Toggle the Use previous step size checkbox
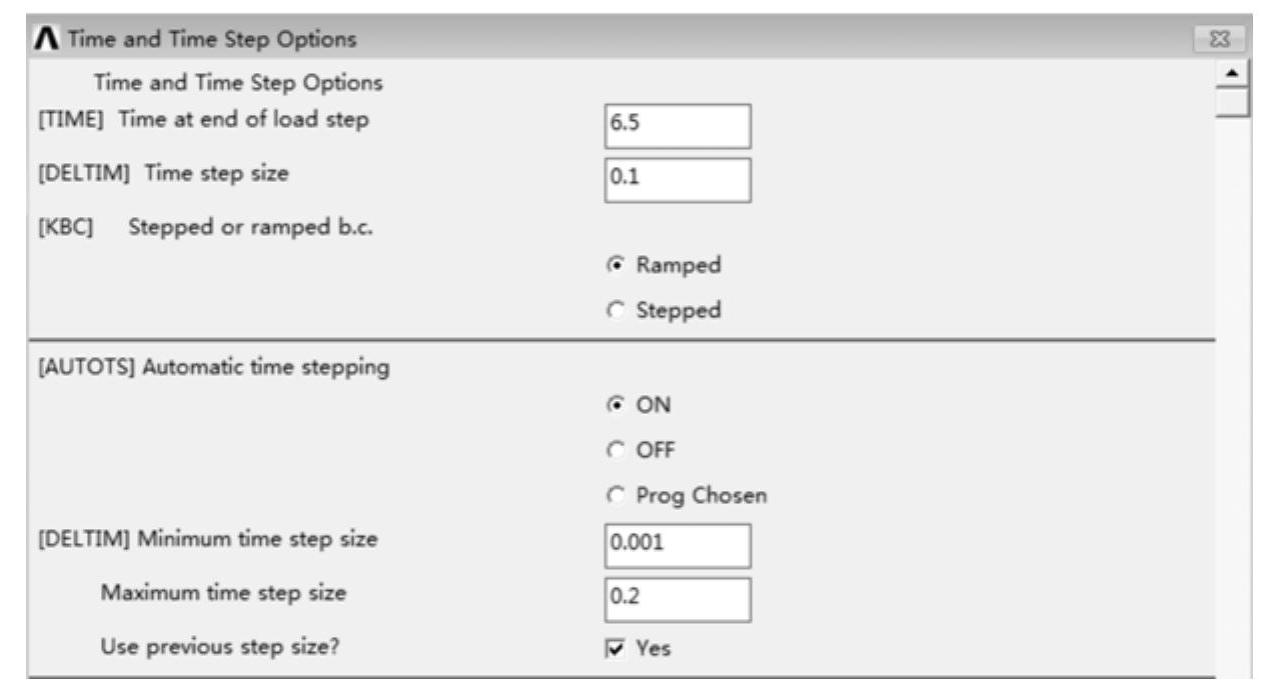1261x686 pixels. point(614,648)
